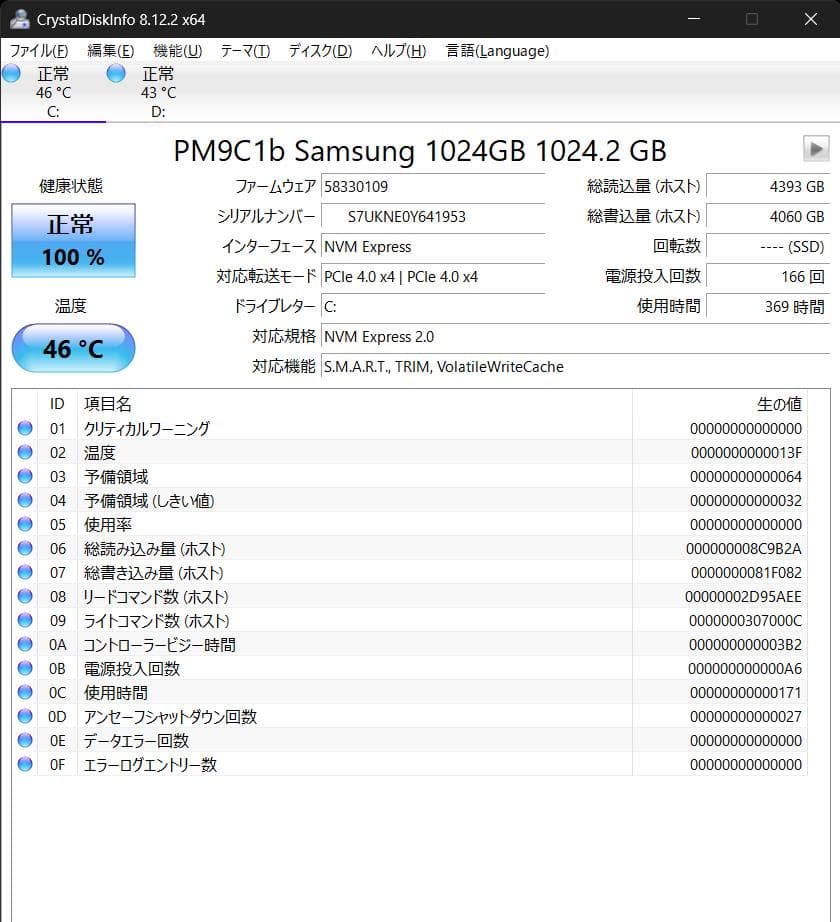Click the status dot beside 使用時間 row
Image resolution: width=840 pixels, height=922 pixels.
(24, 692)
